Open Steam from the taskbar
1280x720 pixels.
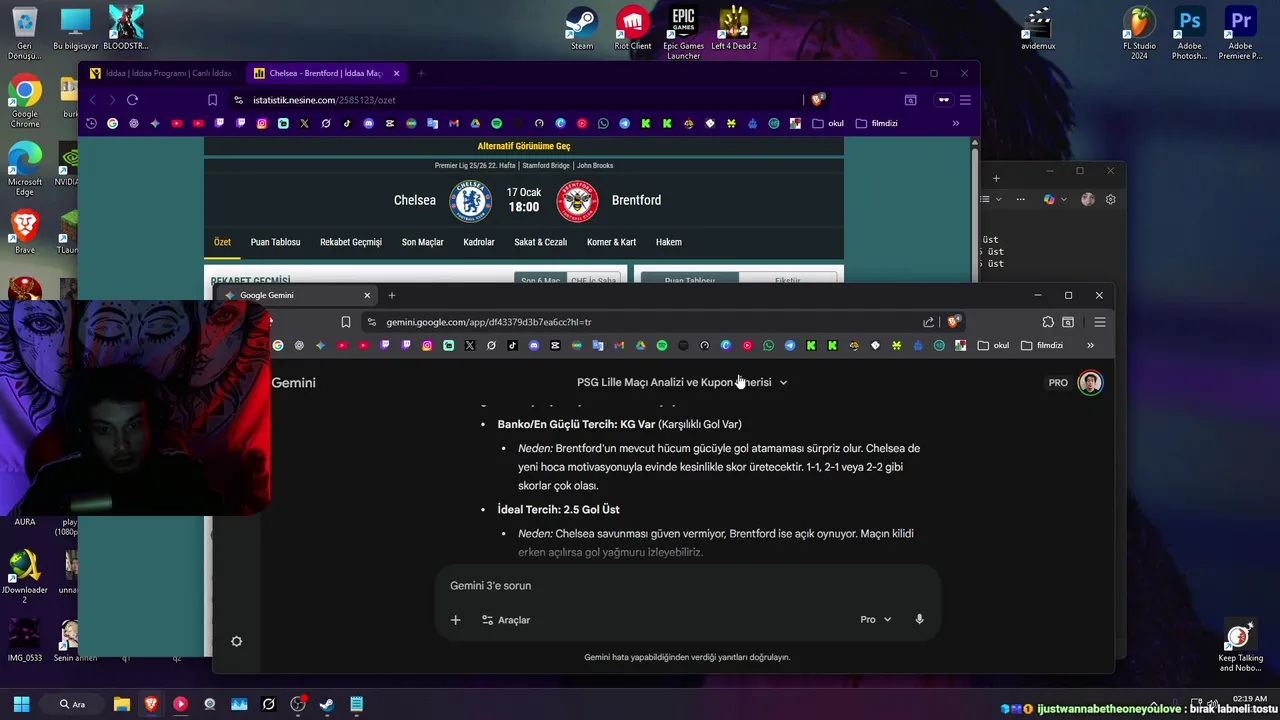point(327,704)
